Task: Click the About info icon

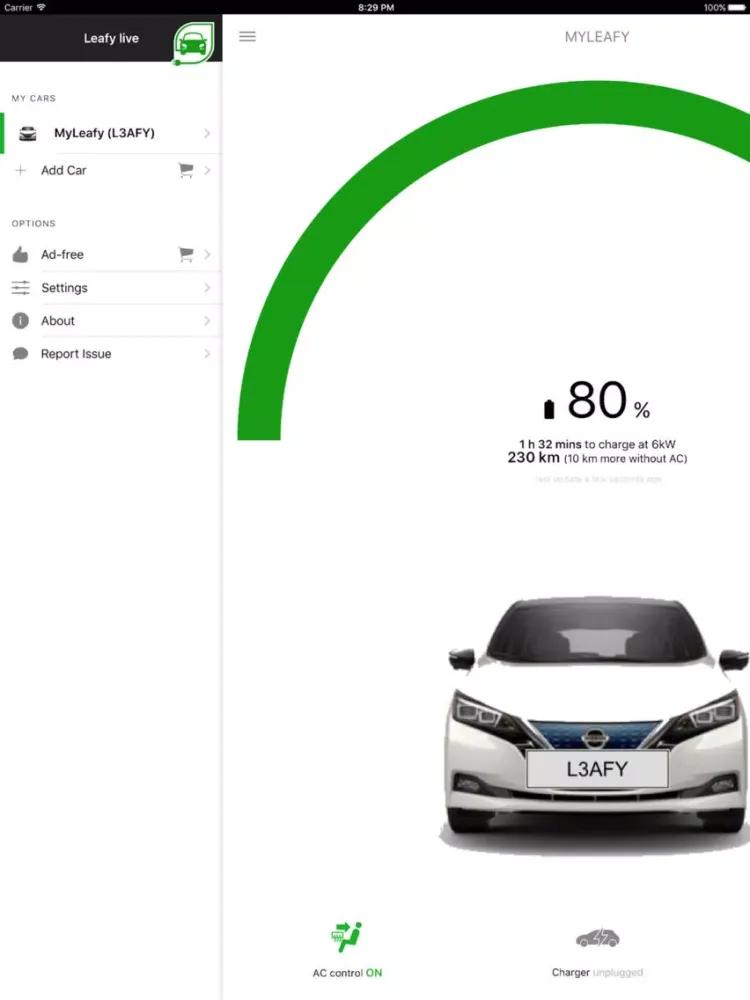Action: tap(20, 321)
